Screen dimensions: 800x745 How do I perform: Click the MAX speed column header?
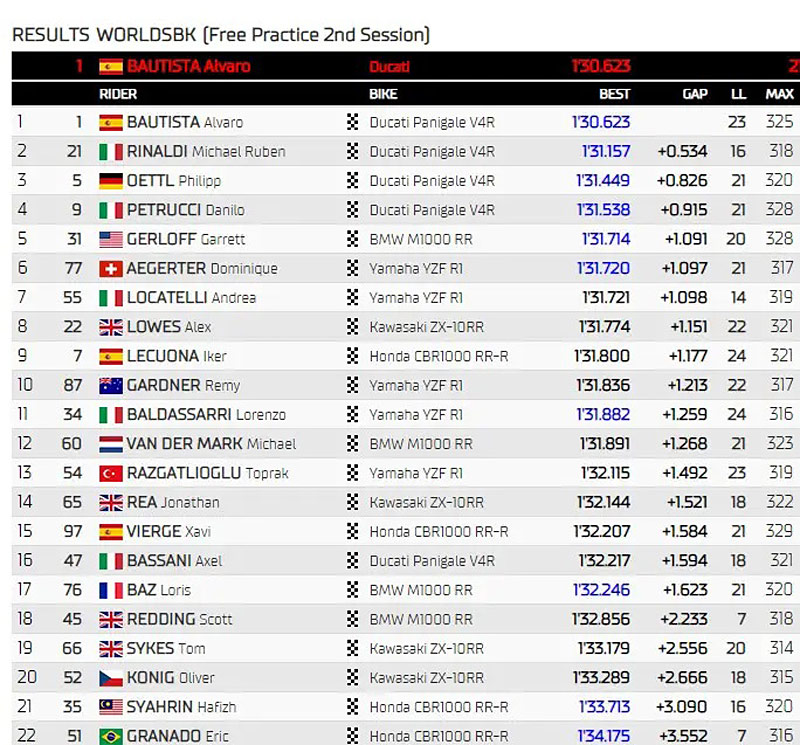tap(779, 94)
